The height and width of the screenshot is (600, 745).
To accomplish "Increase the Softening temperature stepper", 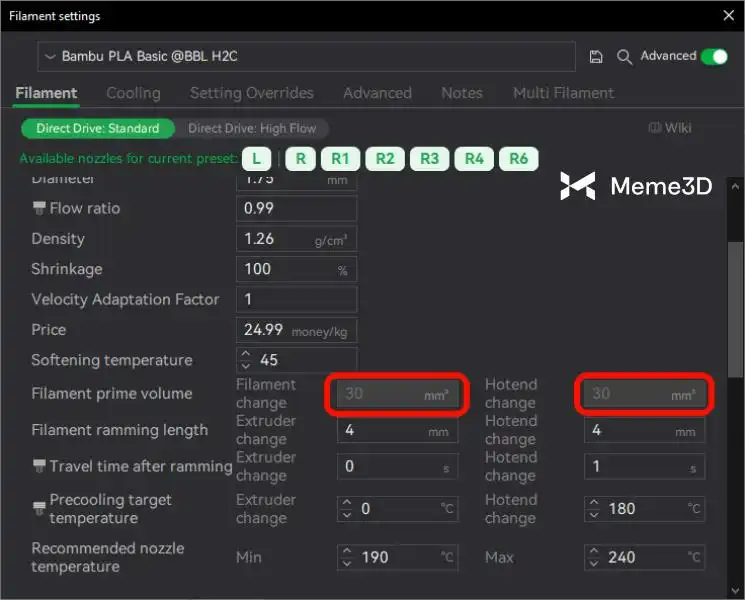I will pos(246,354).
